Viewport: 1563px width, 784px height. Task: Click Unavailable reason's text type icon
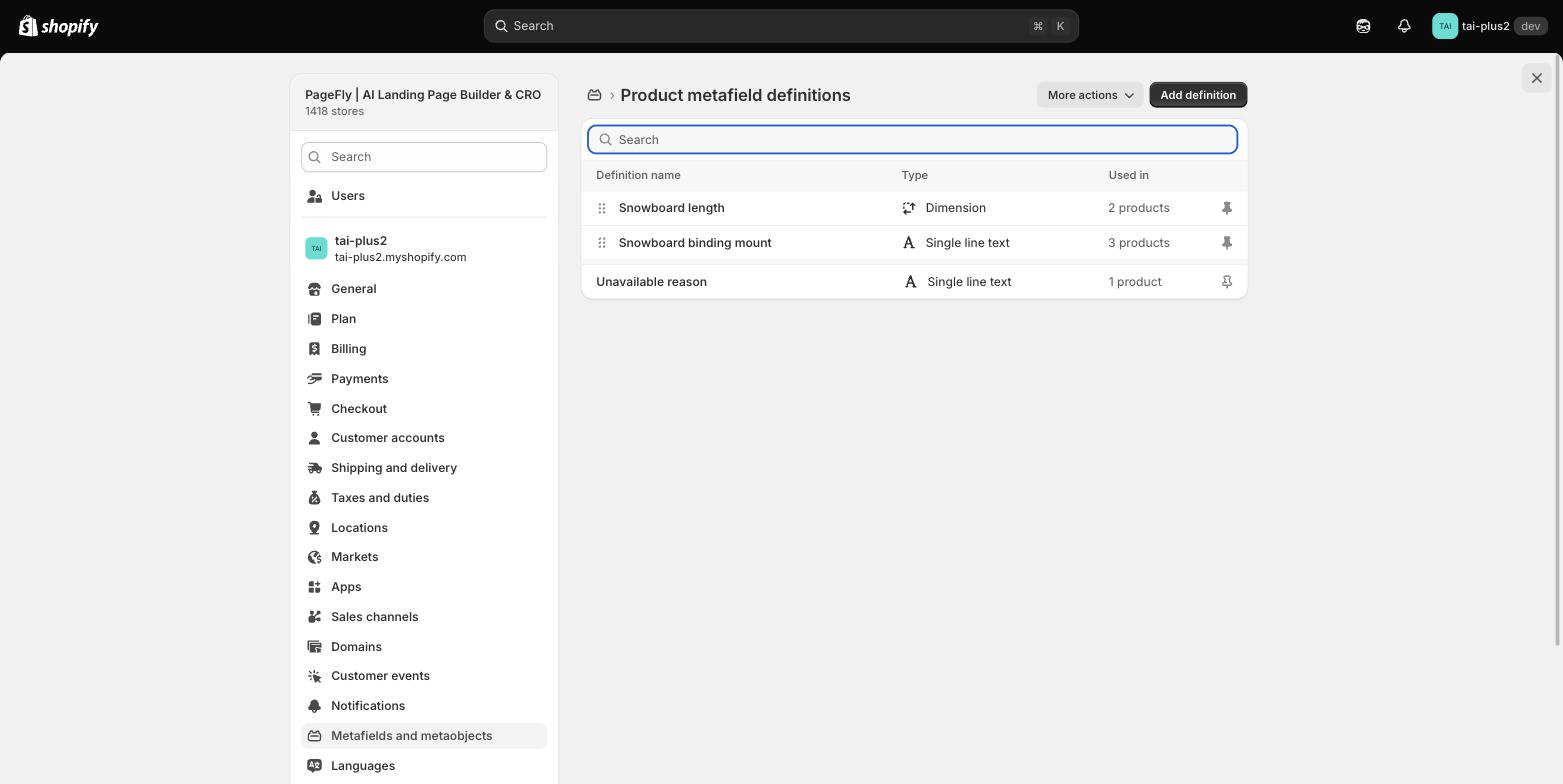click(x=910, y=282)
